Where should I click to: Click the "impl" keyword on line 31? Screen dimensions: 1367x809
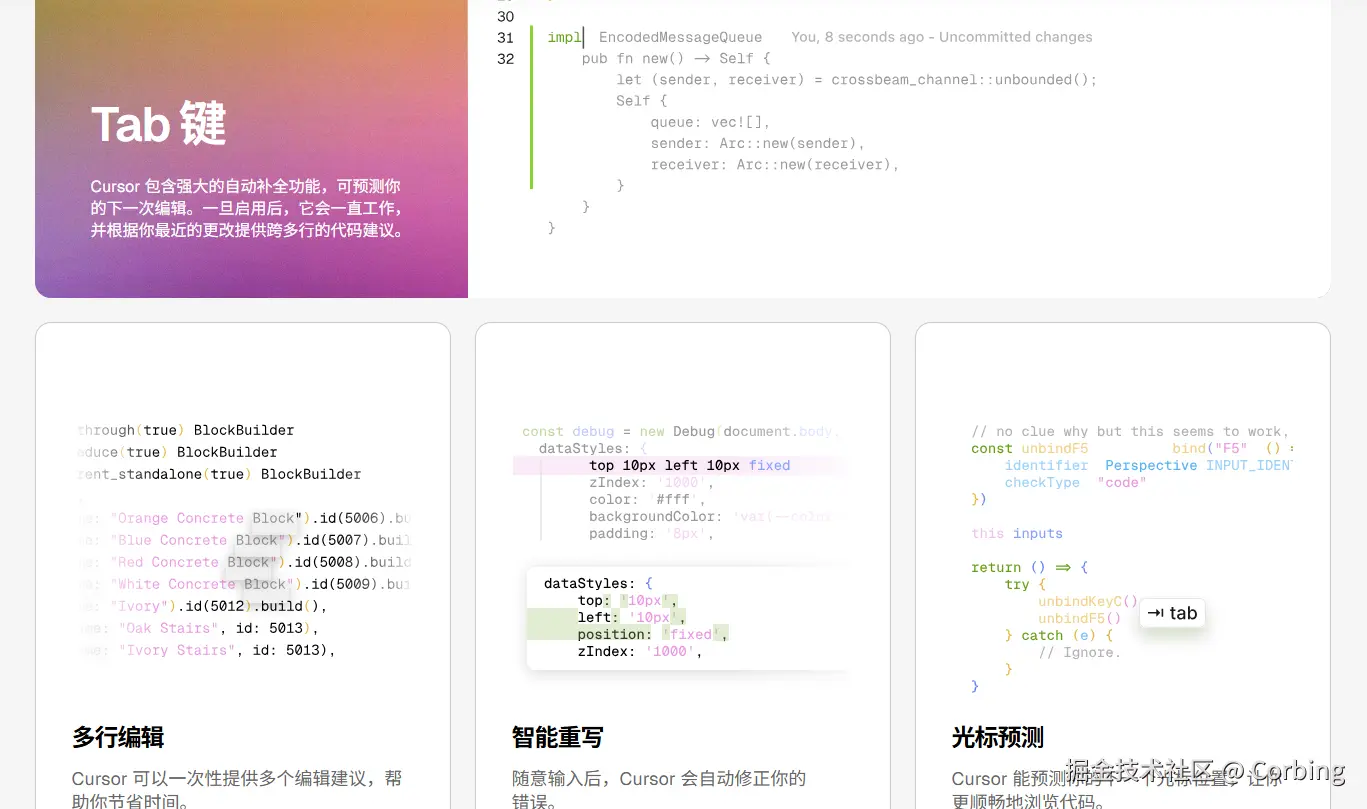pyautogui.click(x=565, y=37)
